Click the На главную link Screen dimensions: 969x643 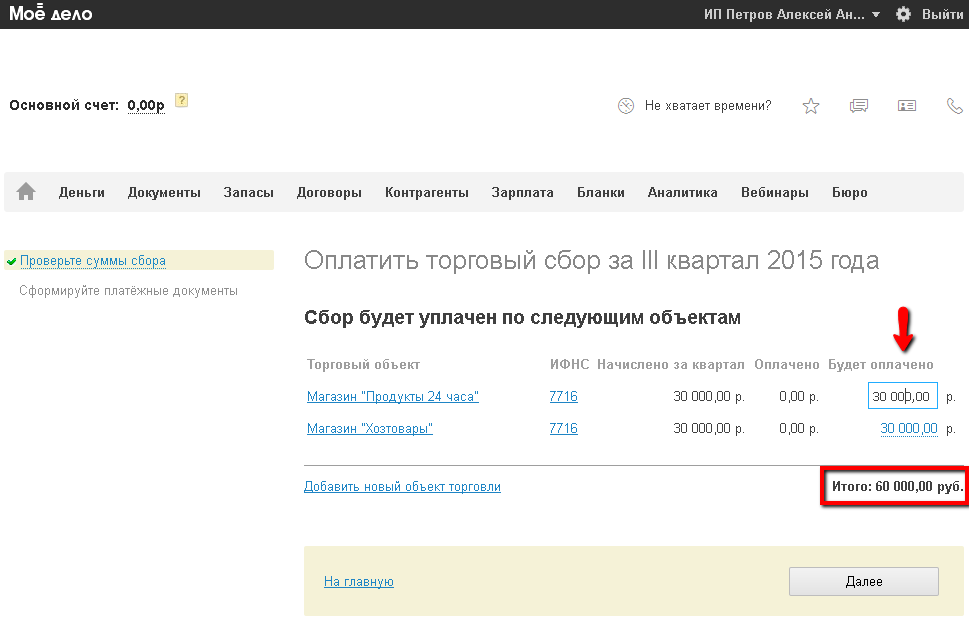(359, 582)
